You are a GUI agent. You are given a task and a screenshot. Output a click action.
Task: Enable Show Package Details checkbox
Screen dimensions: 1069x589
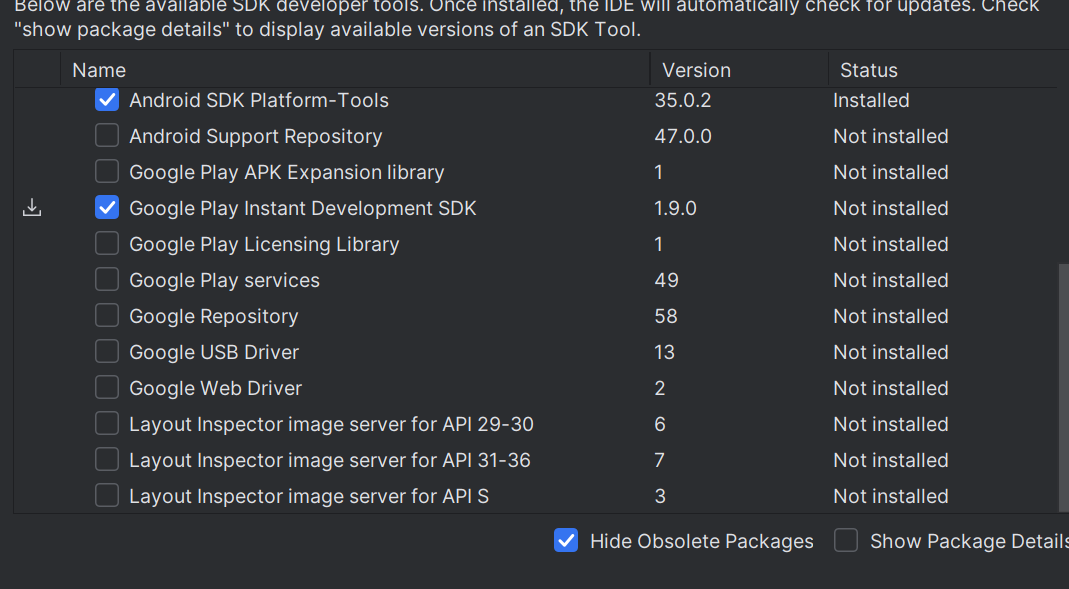coord(846,541)
